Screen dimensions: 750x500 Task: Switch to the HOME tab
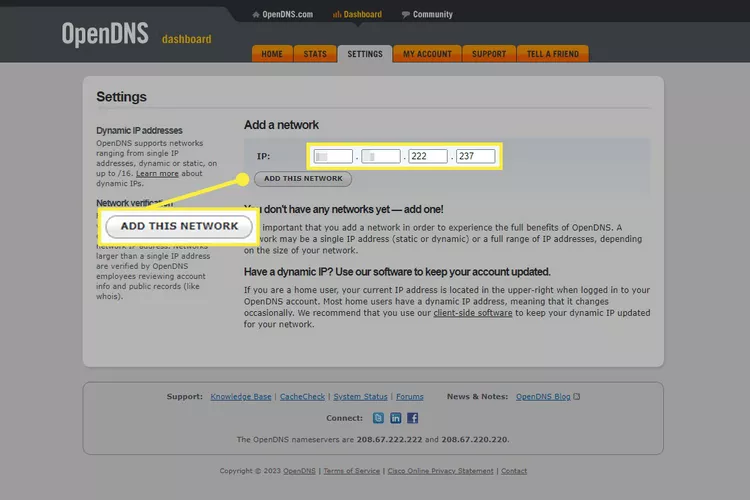272,54
